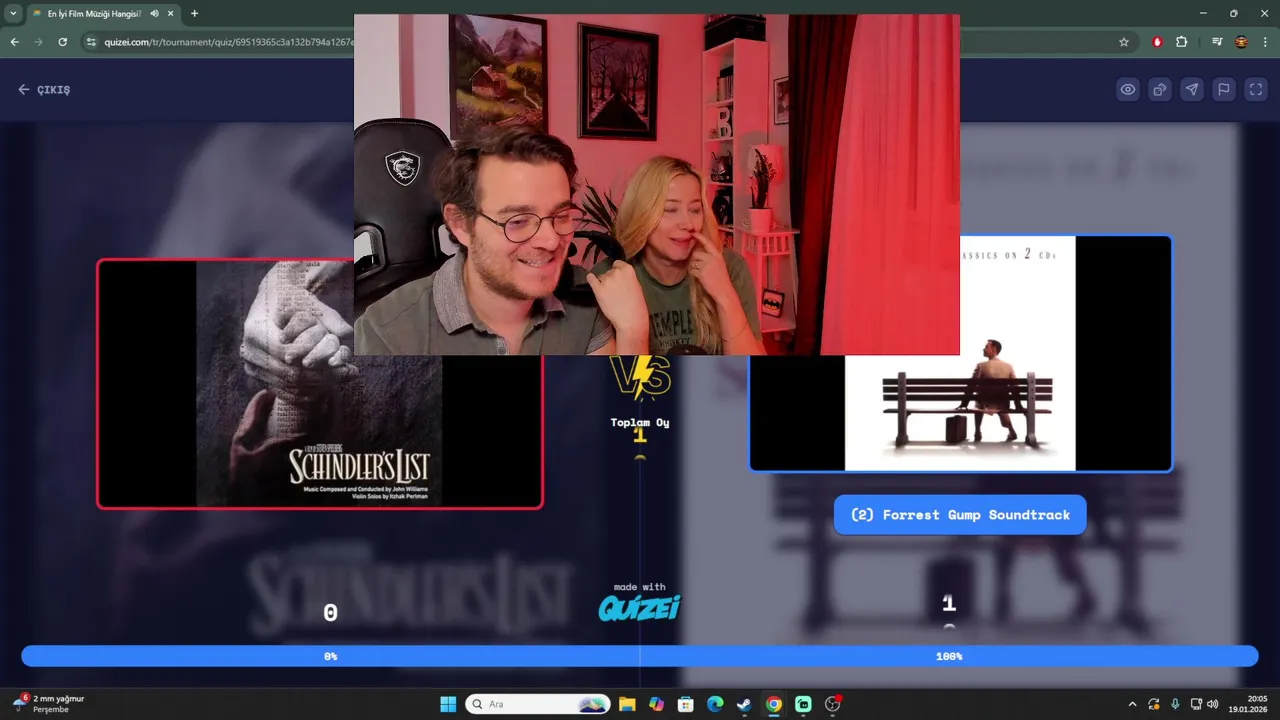The height and width of the screenshot is (720, 1280).
Task: Open Steam from the taskbar
Action: tap(744, 704)
